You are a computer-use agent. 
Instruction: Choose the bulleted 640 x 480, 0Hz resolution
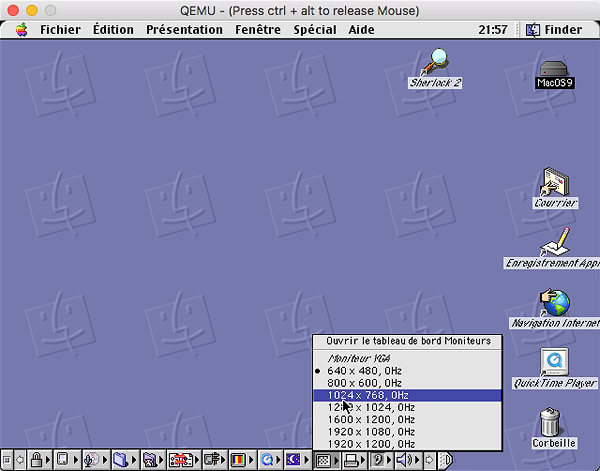pyautogui.click(x=407, y=371)
